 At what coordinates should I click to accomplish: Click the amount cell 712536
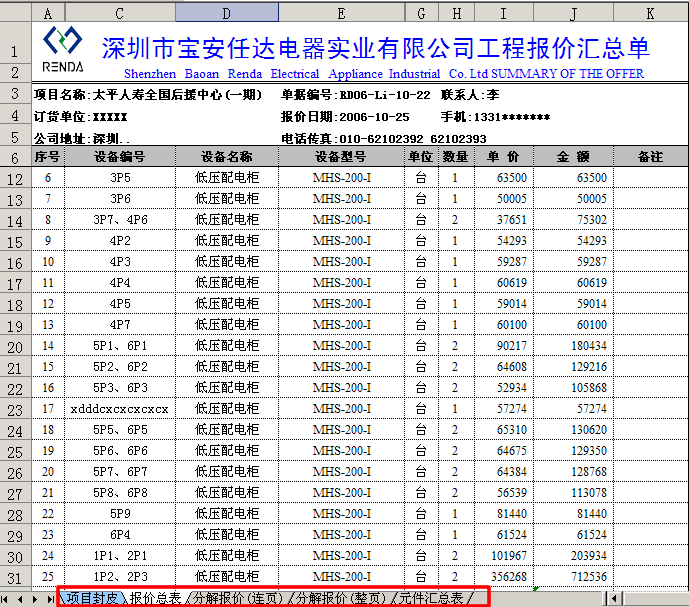573,577
